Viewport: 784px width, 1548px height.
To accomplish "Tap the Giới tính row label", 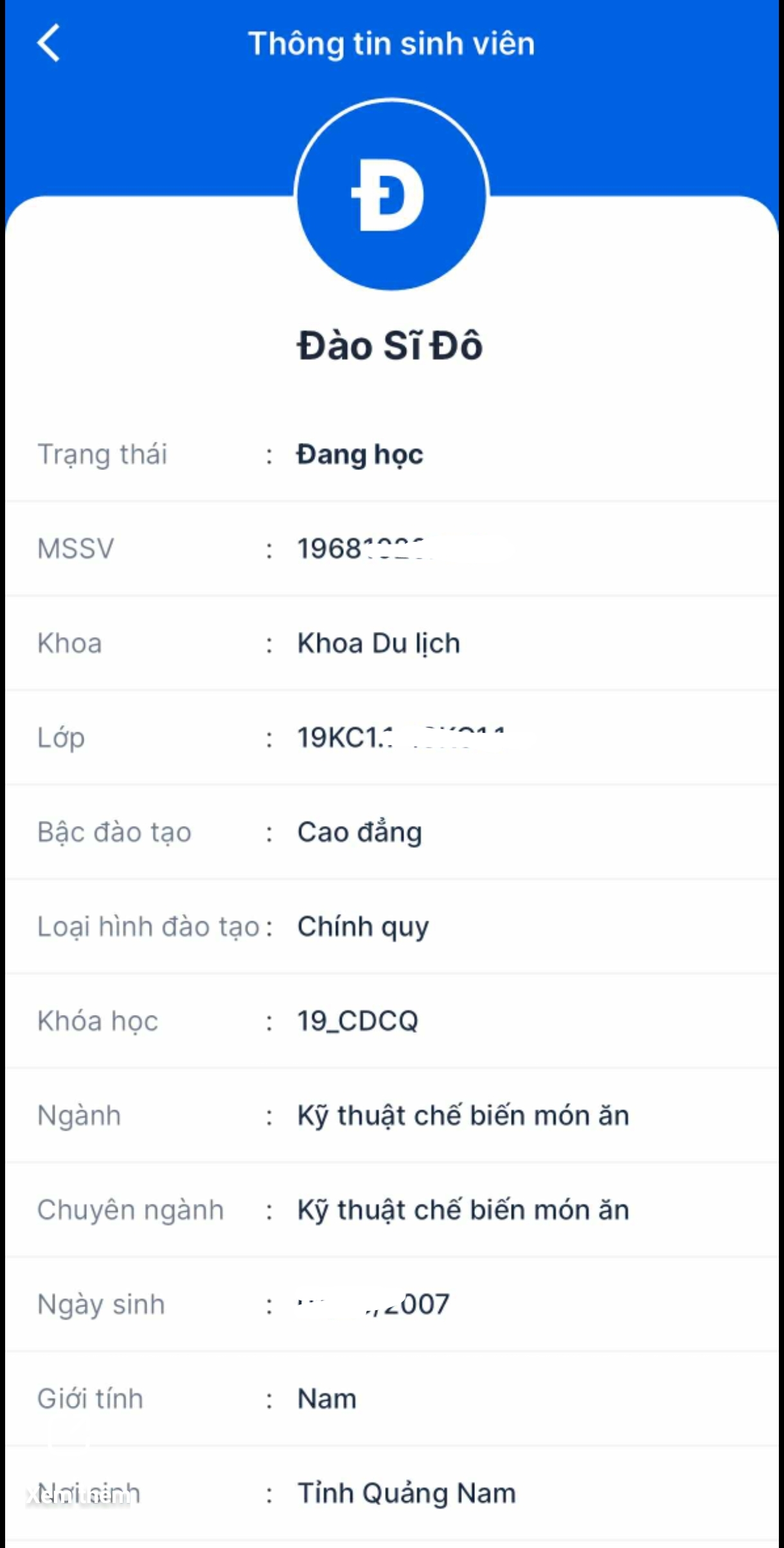I will coord(90,1399).
